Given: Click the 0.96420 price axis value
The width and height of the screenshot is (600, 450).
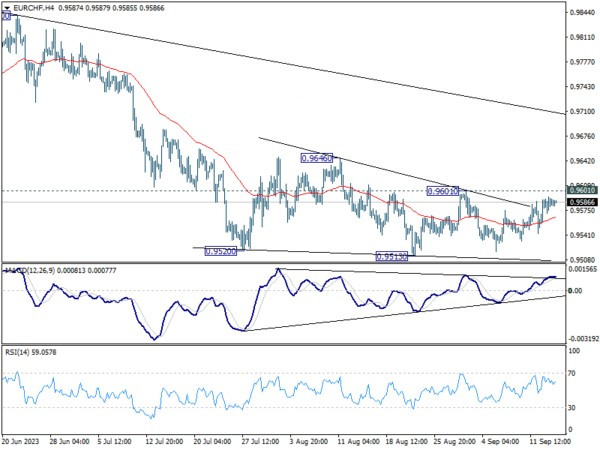Looking at the screenshot, I should (x=582, y=161).
